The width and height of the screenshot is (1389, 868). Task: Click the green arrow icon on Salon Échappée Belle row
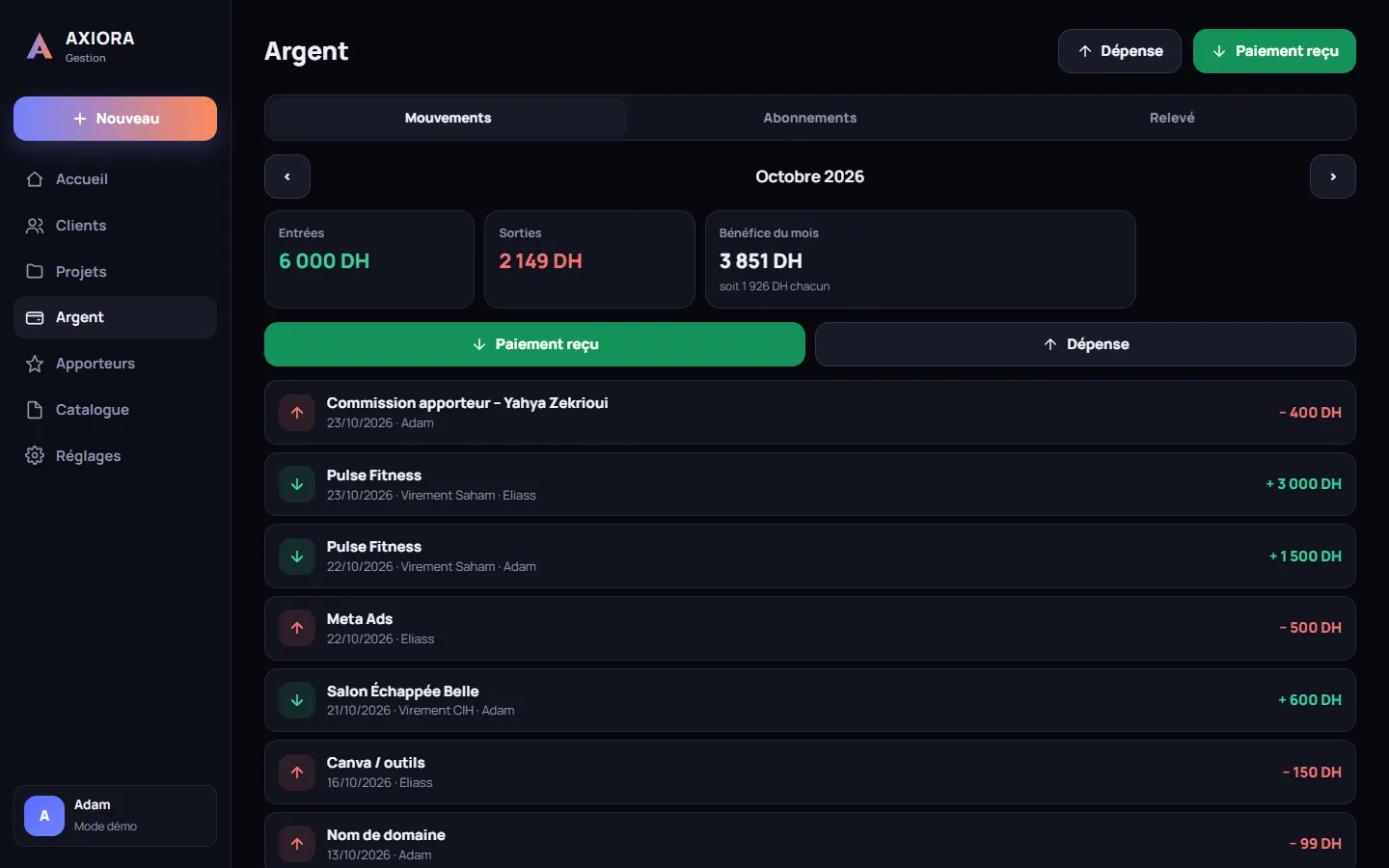[x=297, y=700]
